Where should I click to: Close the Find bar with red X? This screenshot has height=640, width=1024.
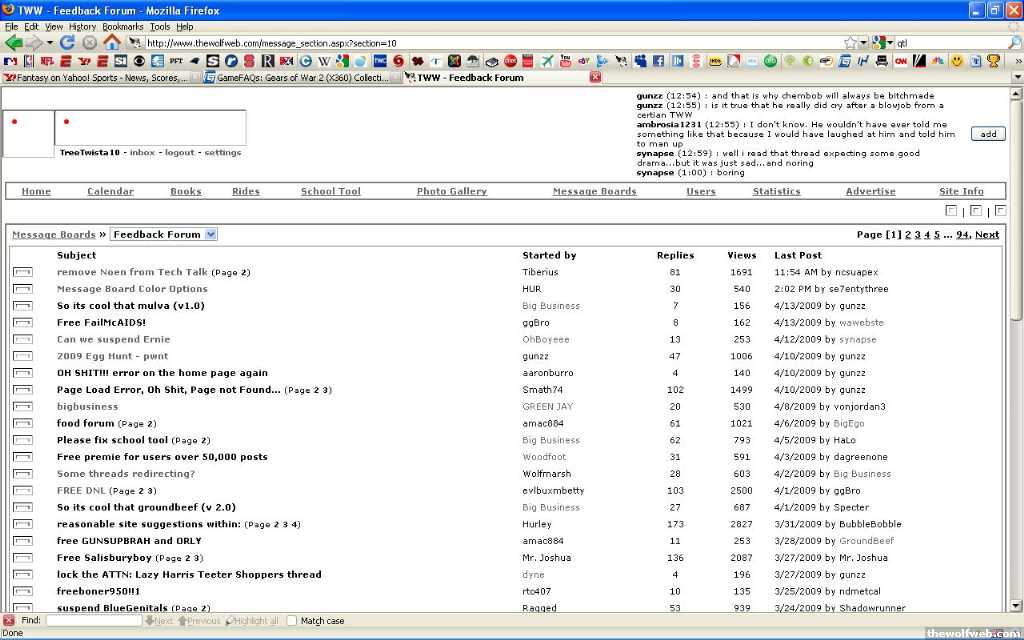coord(9,621)
